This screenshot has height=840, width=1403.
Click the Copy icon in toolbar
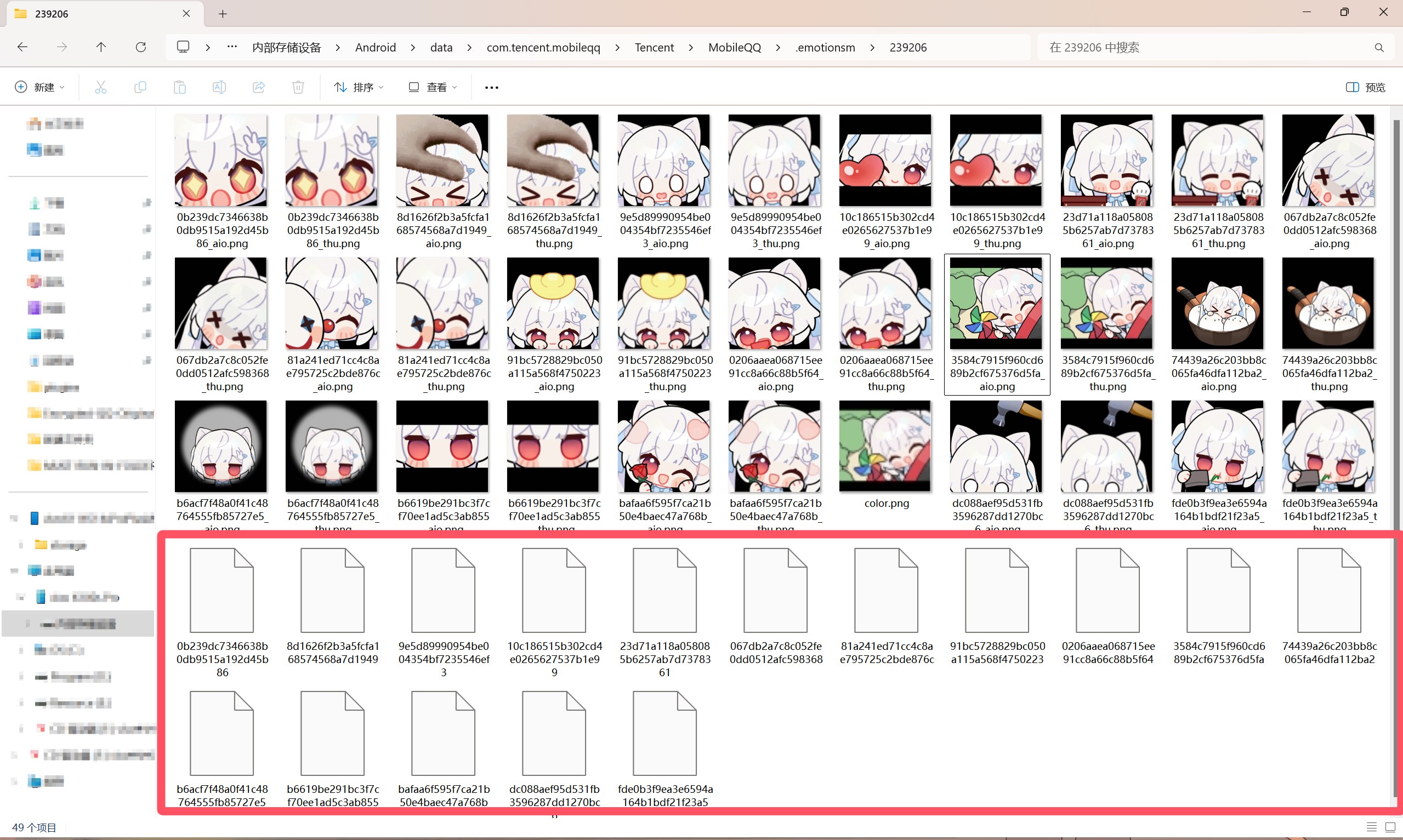click(x=140, y=87)
